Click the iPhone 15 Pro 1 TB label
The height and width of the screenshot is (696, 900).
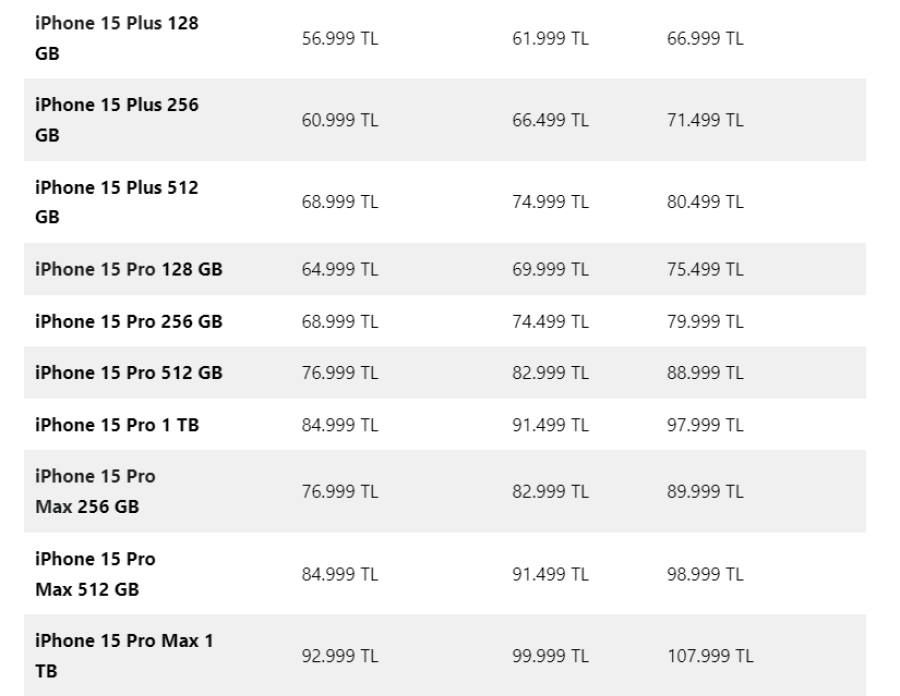tap(117, 425)
